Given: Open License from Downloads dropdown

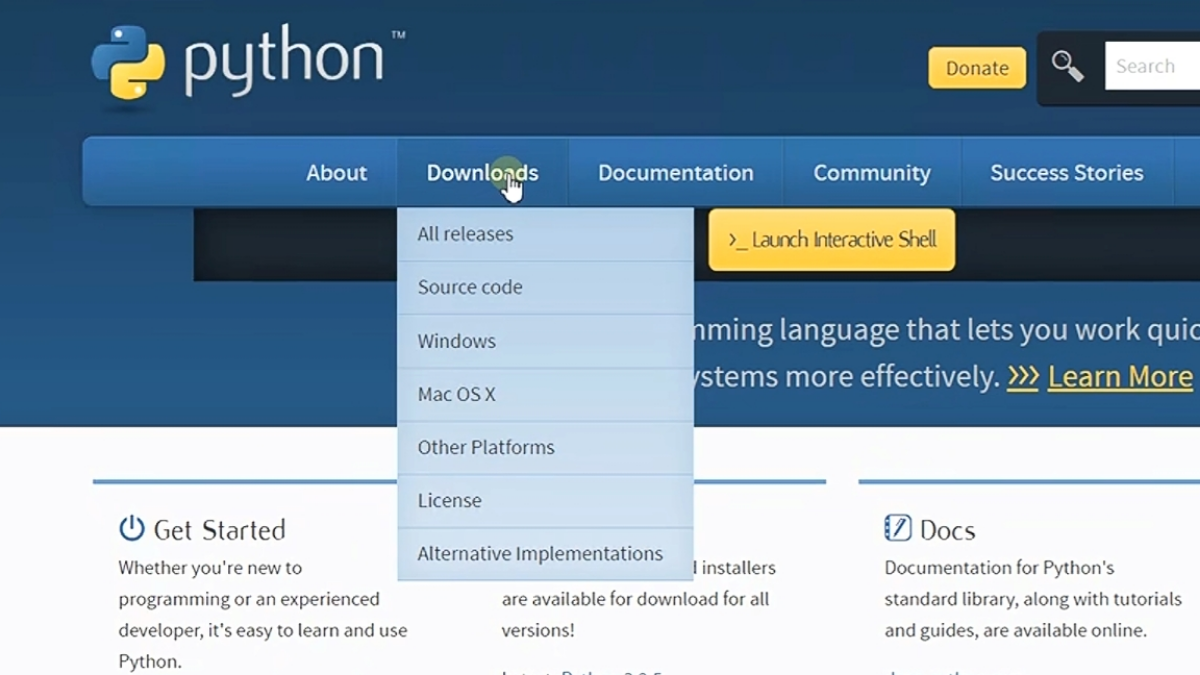Looking at the screenshot, I should click(545, 500).
